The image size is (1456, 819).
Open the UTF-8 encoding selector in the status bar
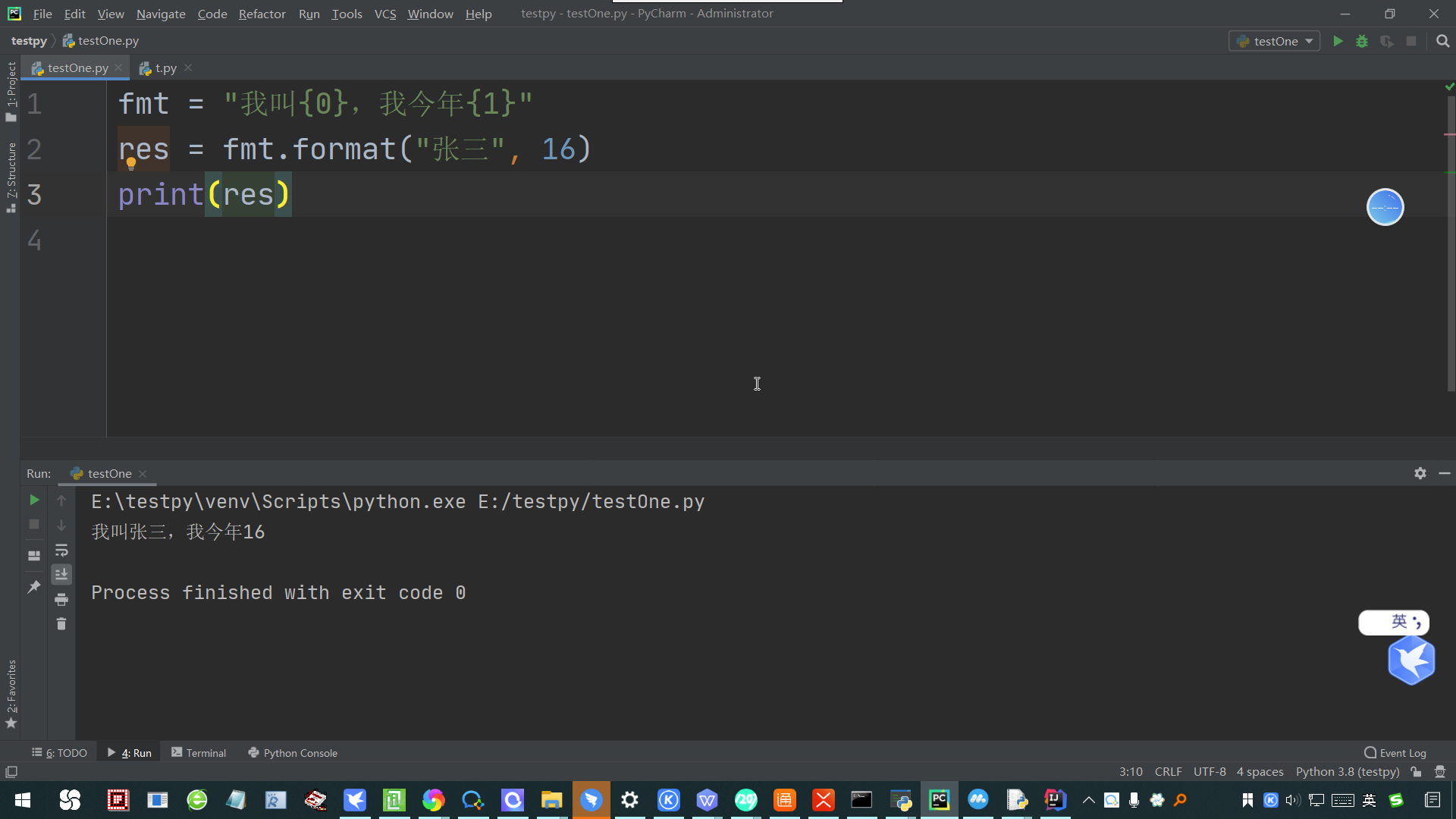(1209, 772)
